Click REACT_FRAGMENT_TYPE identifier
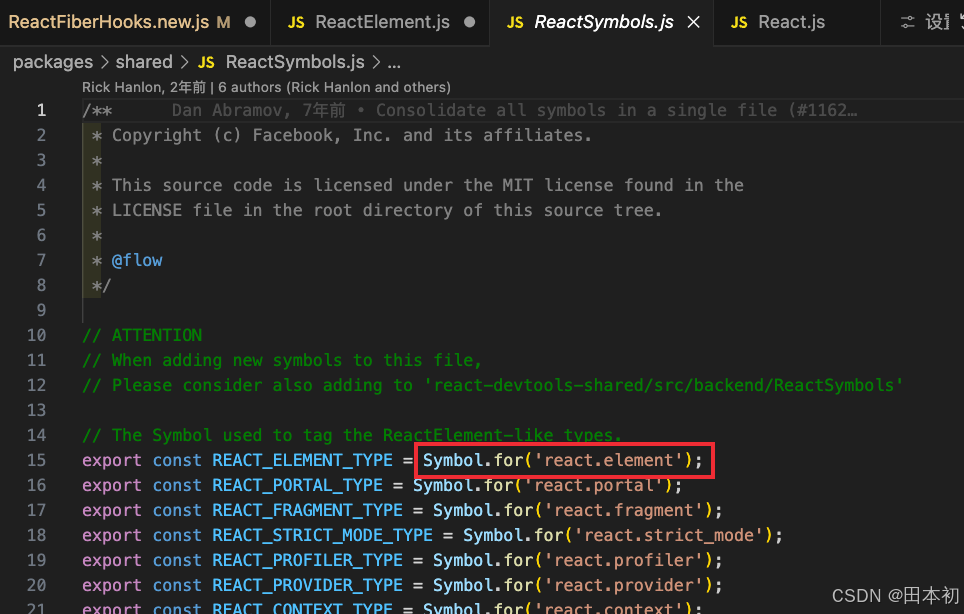This screenshot has height=614, width=964. coord(307,511)
